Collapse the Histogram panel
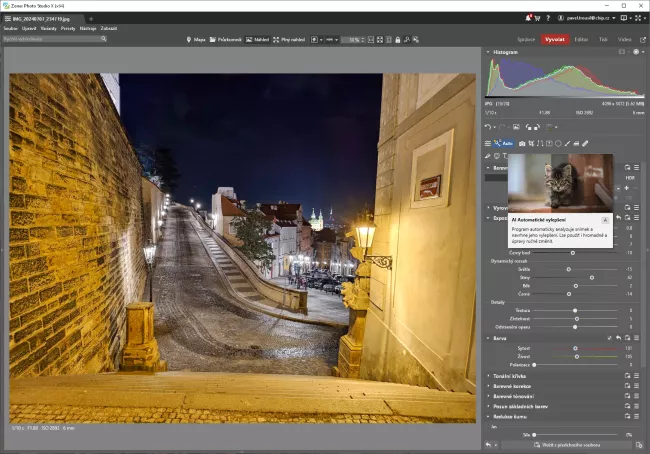The image size is (650, 454). pos(487,51)
